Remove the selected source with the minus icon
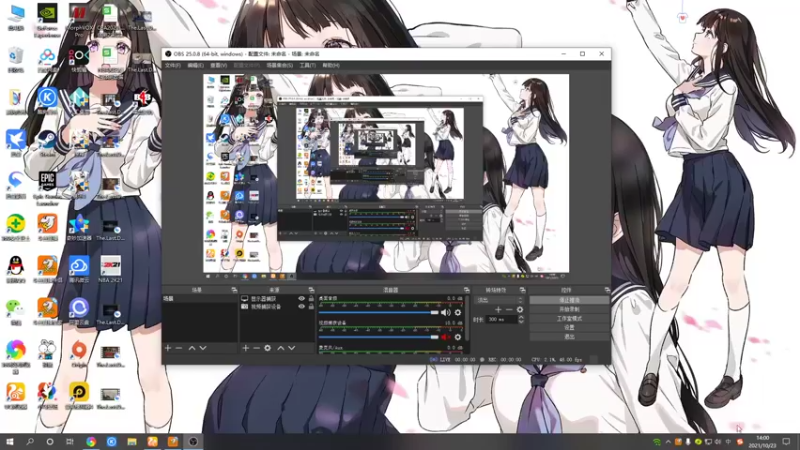The height and width of the screenshot is (450, 800). pos(257,348)
